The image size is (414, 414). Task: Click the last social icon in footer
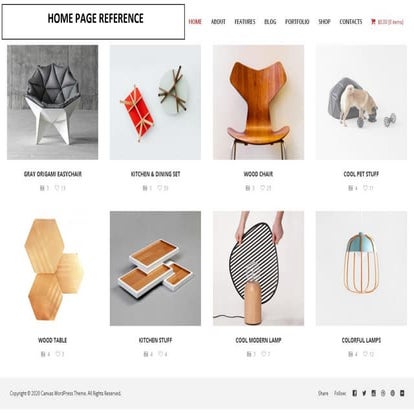(402, 393)
